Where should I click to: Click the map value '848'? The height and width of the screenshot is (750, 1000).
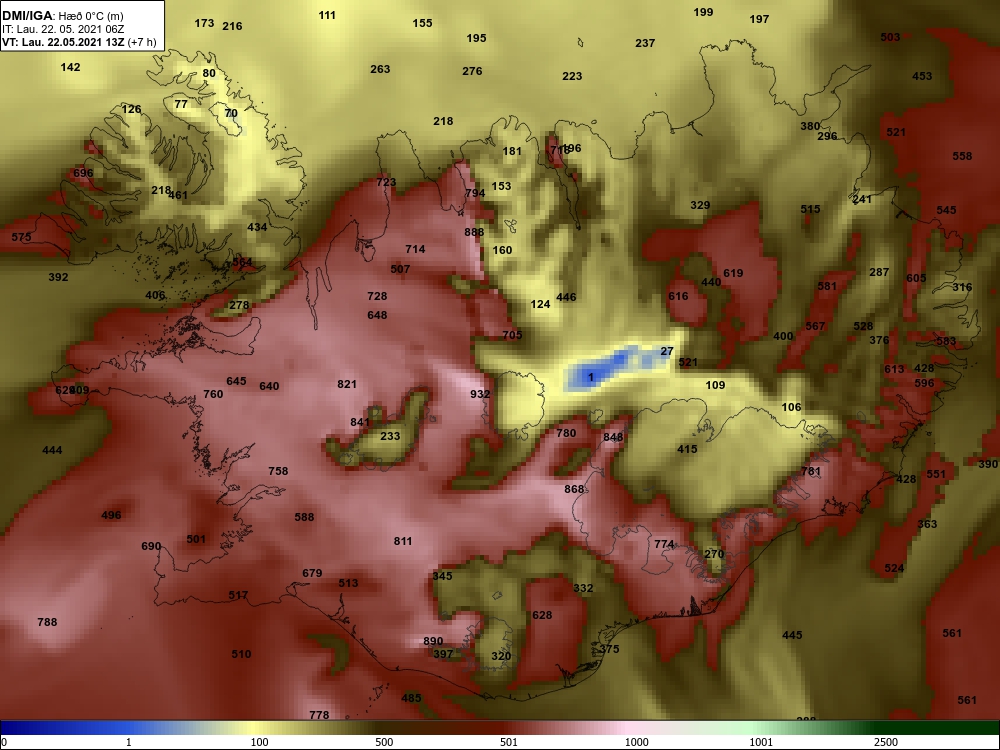coord(613,437)
